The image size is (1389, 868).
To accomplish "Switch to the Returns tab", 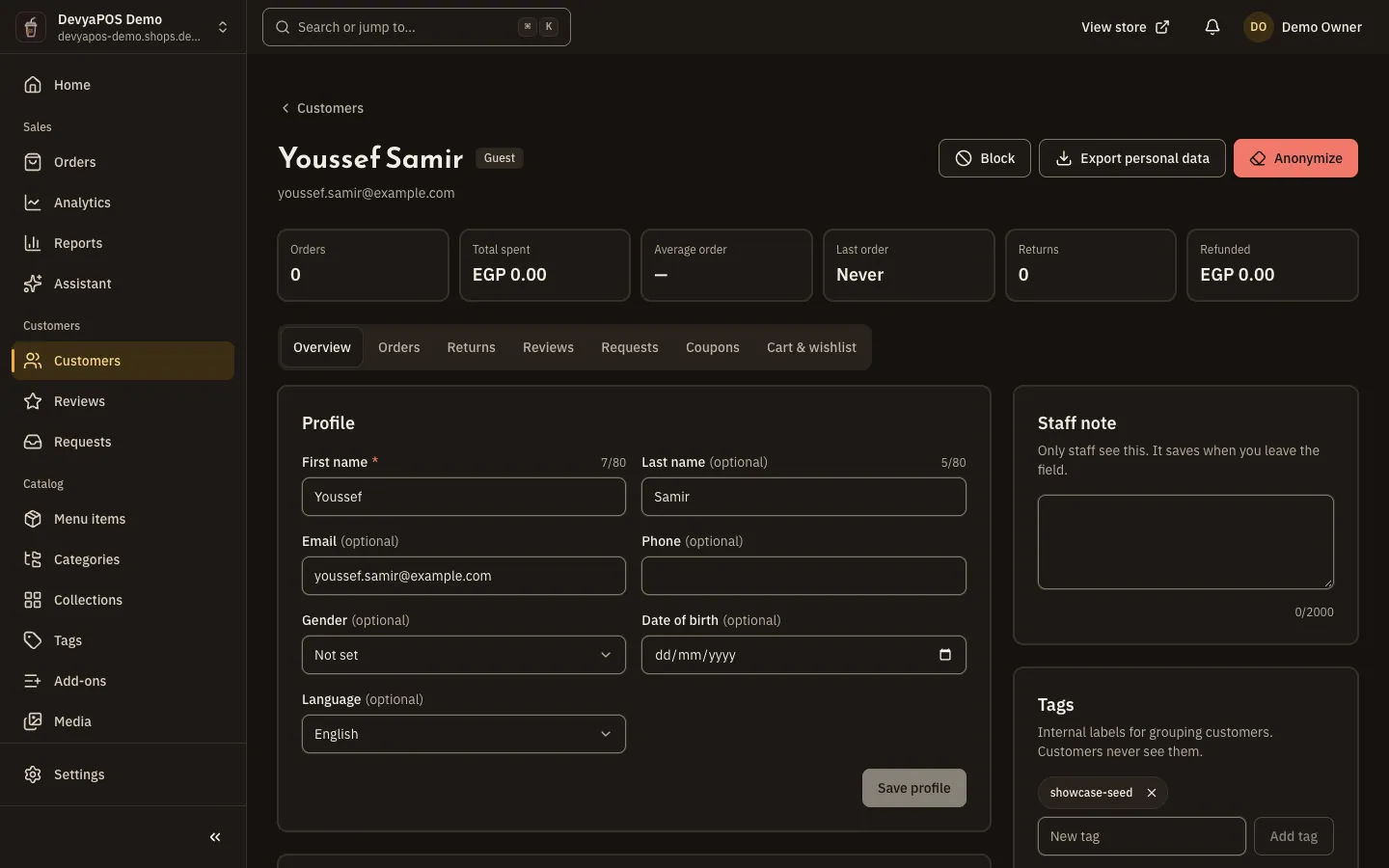I will (472, 347).
